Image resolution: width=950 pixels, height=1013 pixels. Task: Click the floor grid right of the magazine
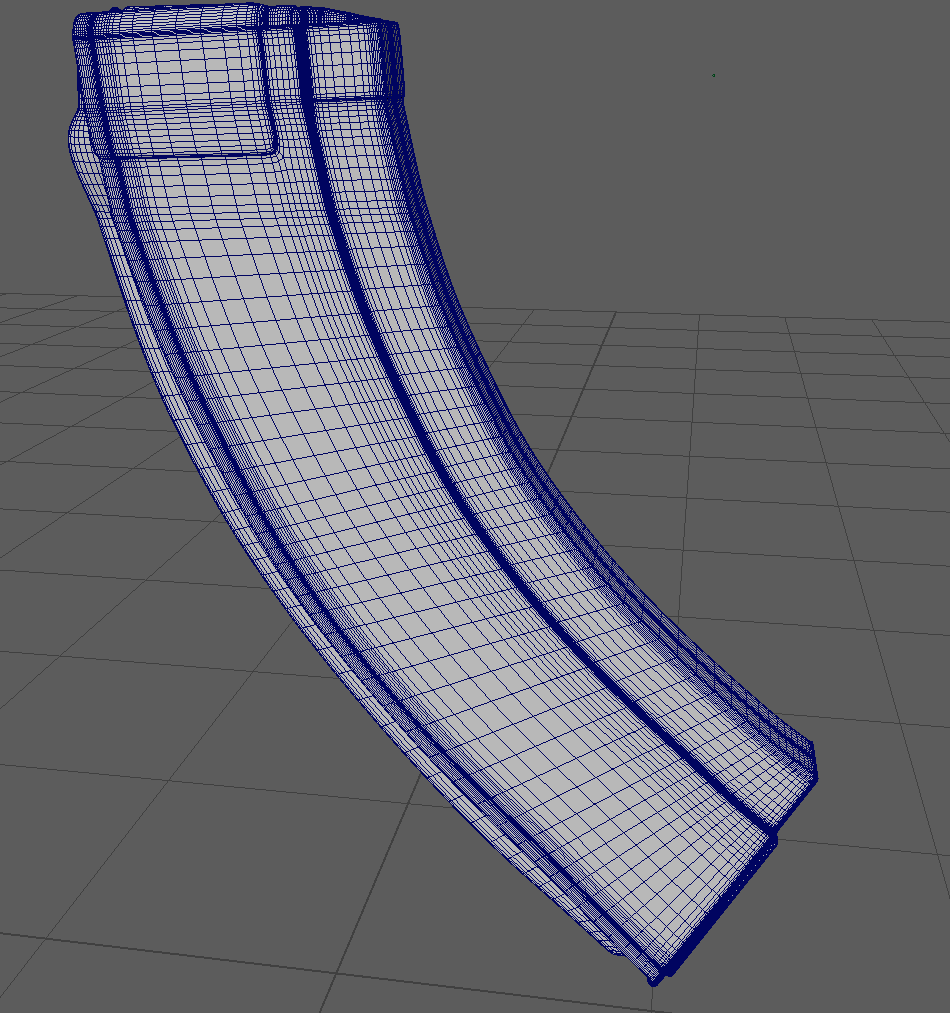pos(800,500)
